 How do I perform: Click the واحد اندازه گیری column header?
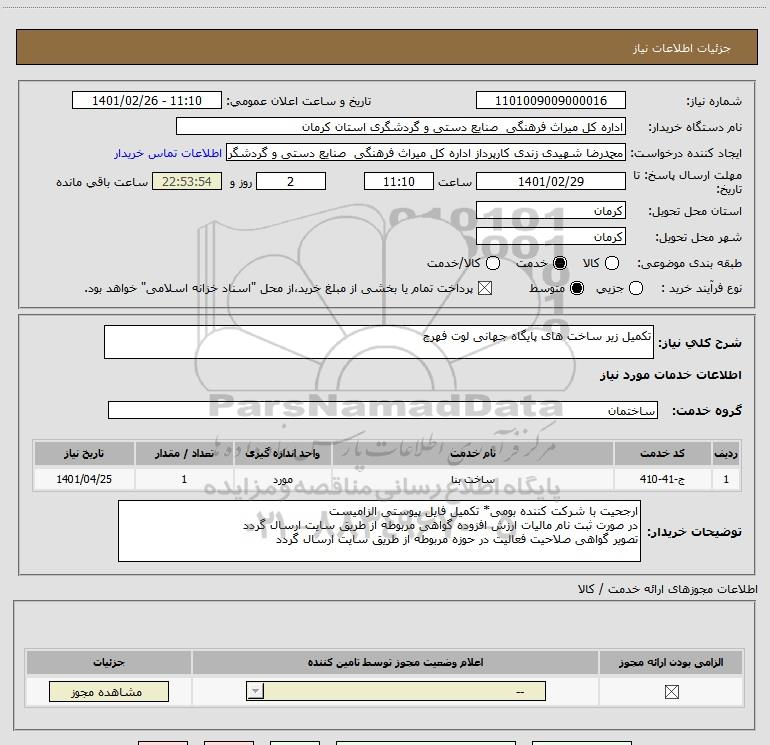[282, 453]
